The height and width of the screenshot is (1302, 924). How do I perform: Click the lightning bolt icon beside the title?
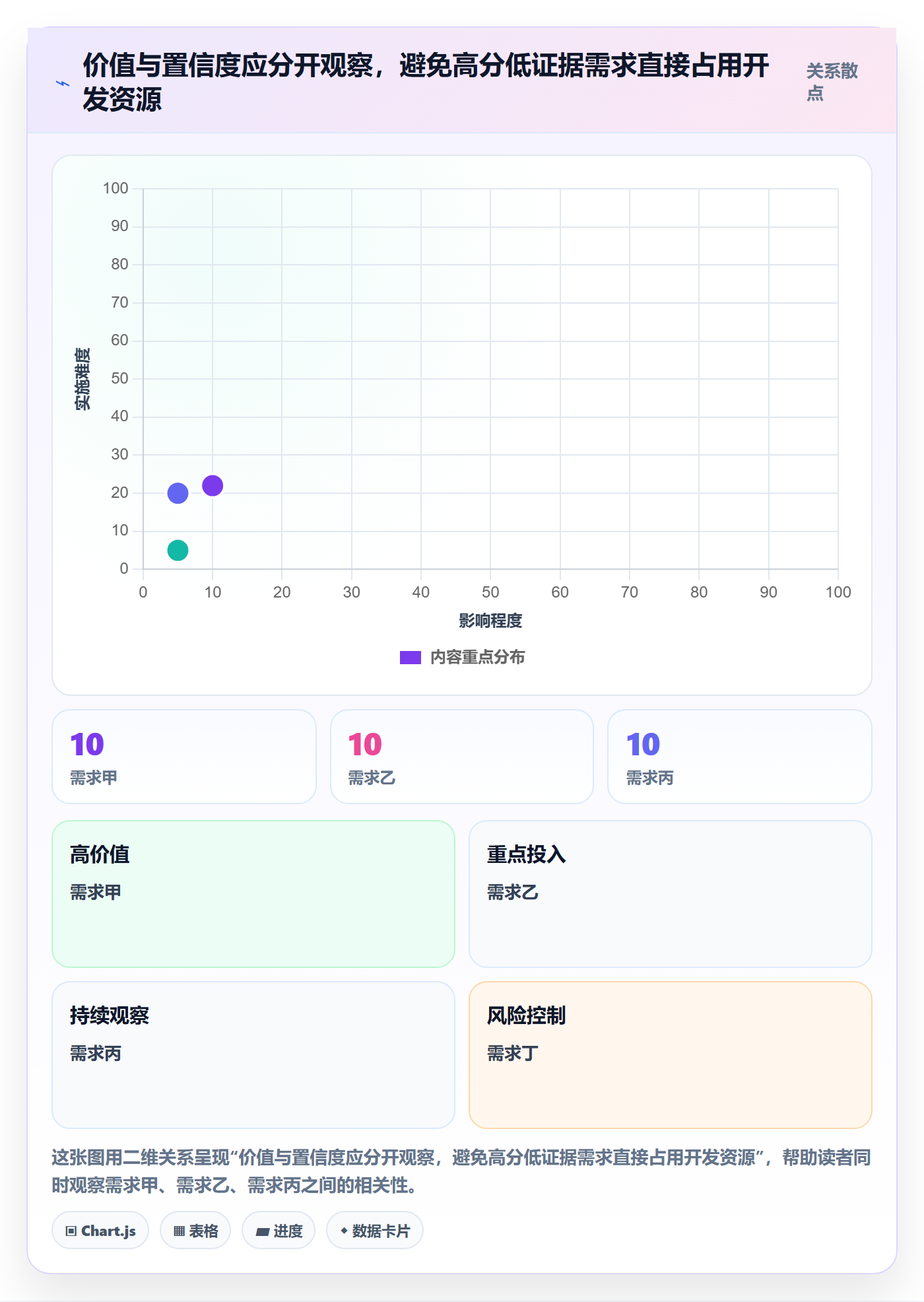coord(63,83)
